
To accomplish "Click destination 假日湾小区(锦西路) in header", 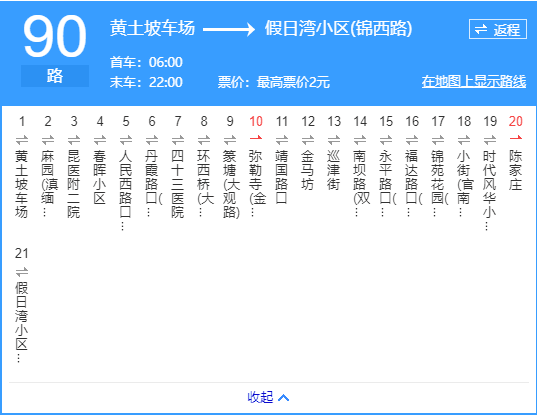I will click(338, 28).
